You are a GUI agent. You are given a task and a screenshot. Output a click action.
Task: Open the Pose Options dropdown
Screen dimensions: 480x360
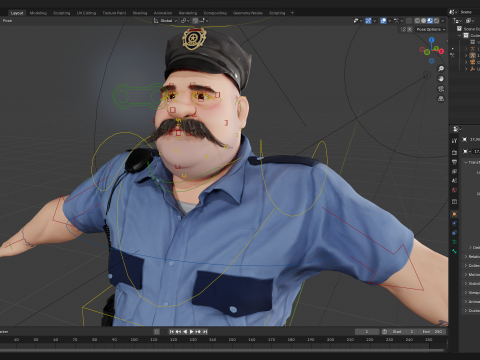click(431, 29)
